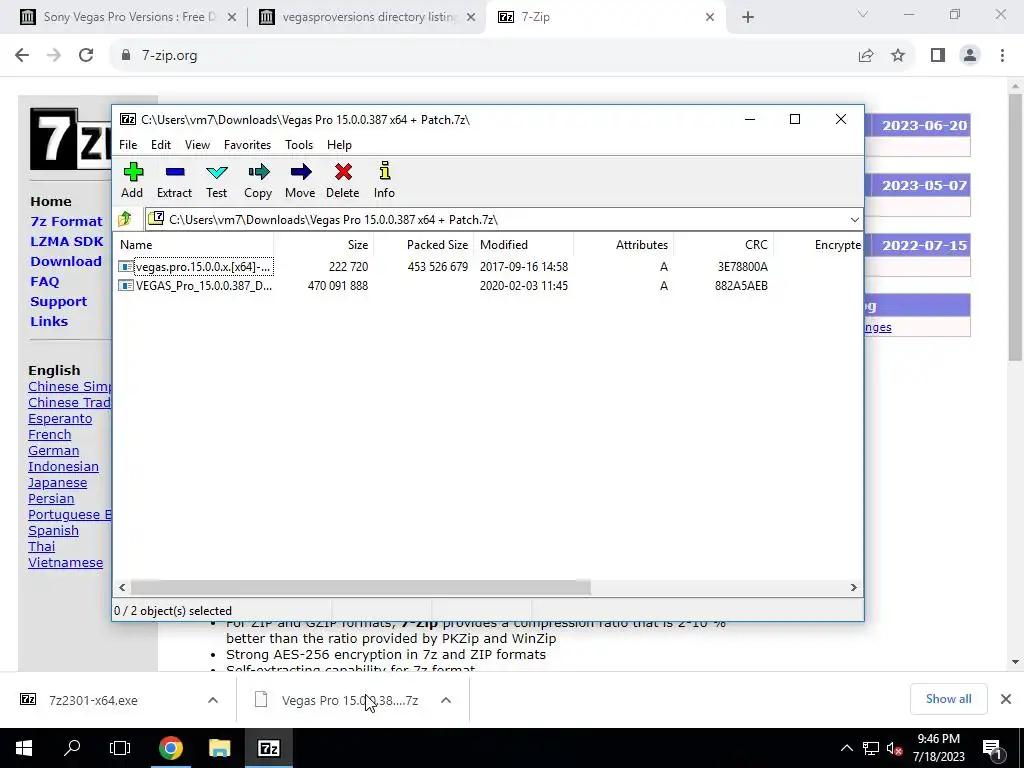Open the Help menu

pyautogui.click(x=340, y=145)
